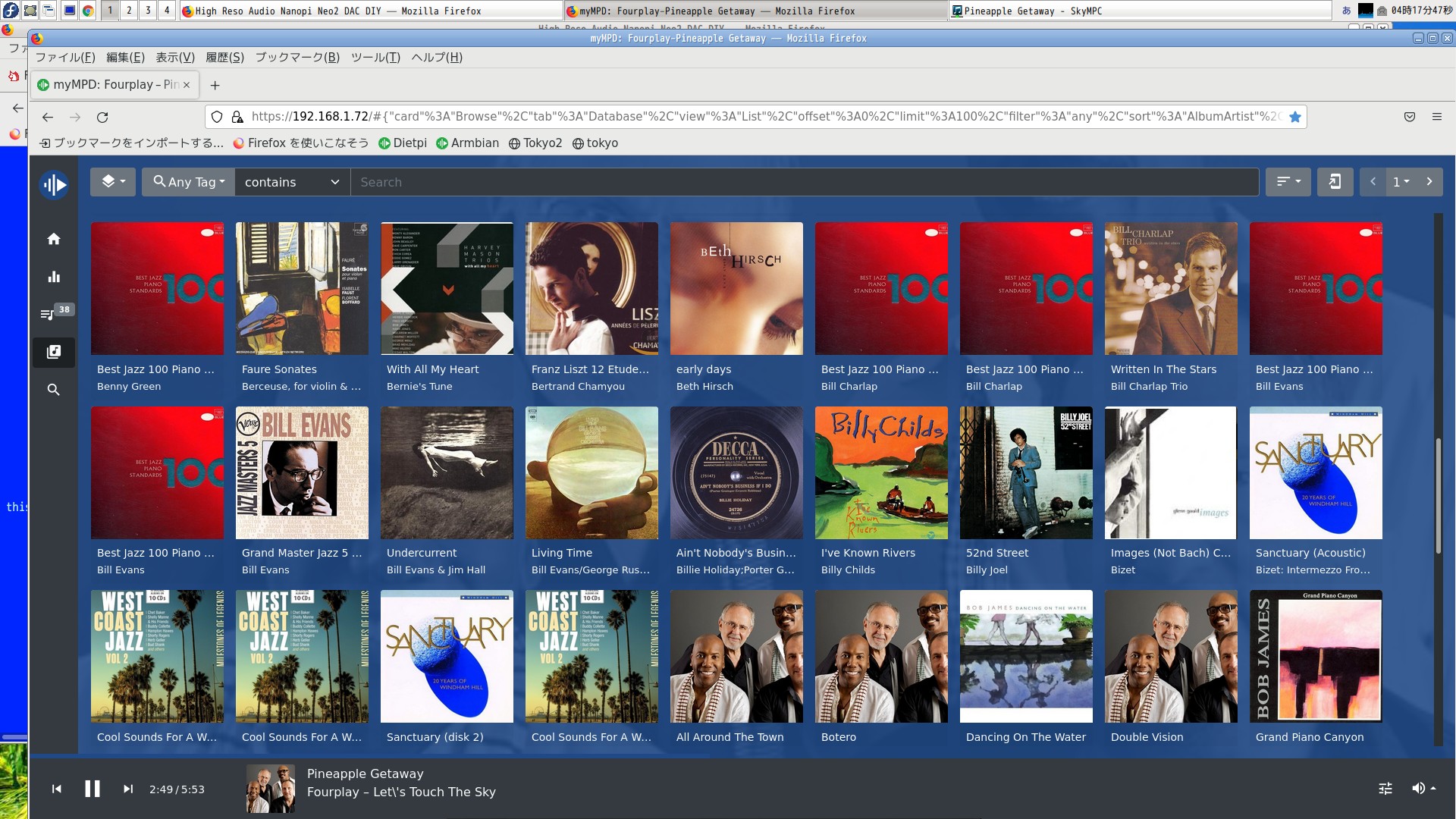Viewport: 1456px width, 819px height.
Task: Open playback settings sliders icon
Action: (x=1385, y=789)
